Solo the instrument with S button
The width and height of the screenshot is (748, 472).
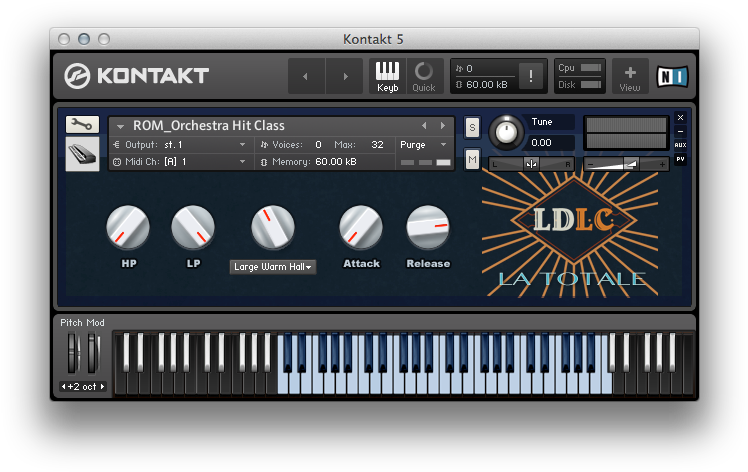click(472, 128)
